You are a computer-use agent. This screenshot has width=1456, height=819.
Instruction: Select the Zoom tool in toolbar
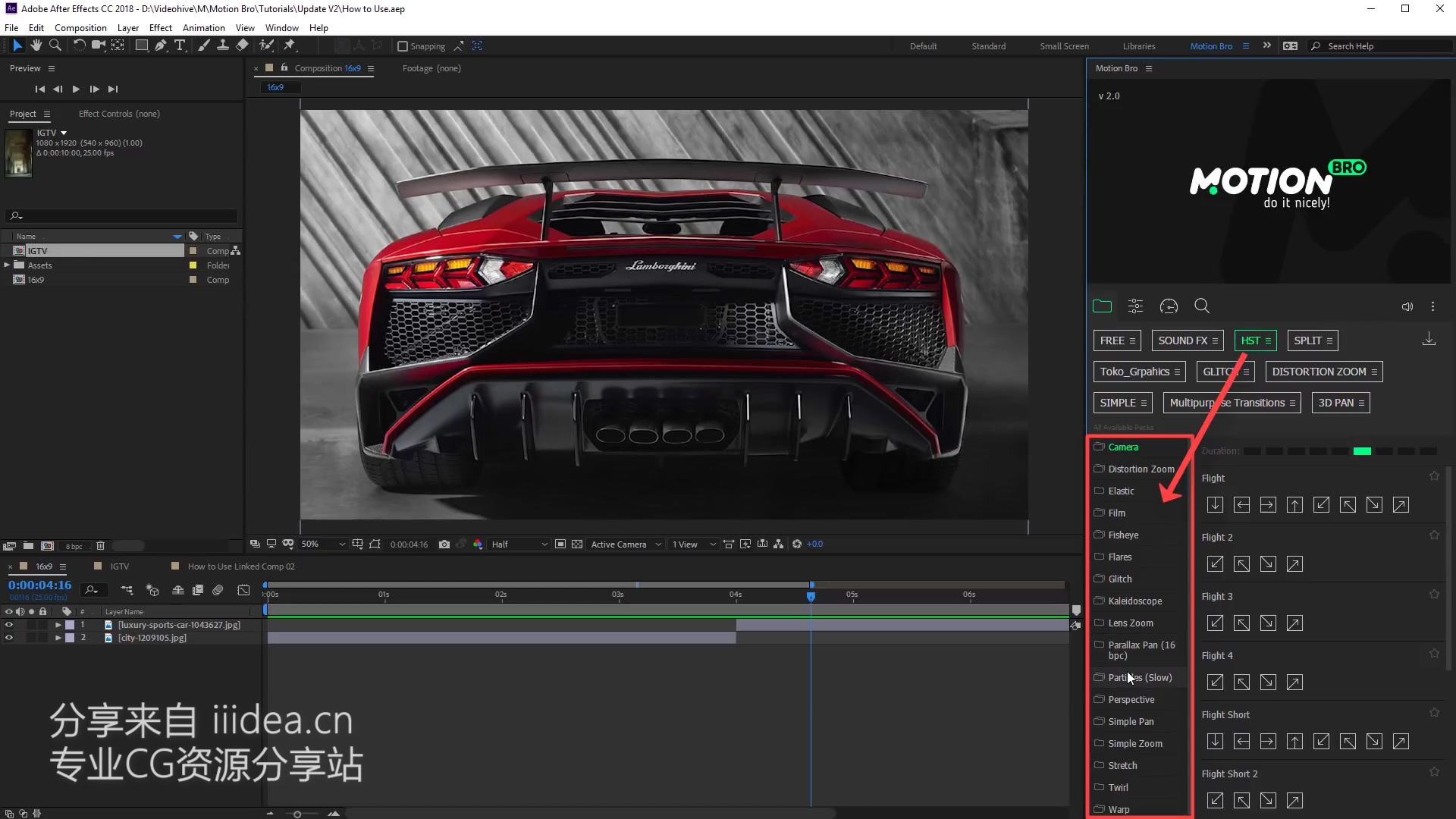[x=55, y=45]
